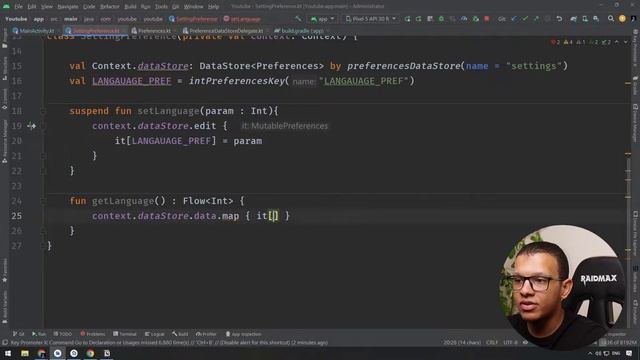Open the Refactor menu

pos(109,7)
